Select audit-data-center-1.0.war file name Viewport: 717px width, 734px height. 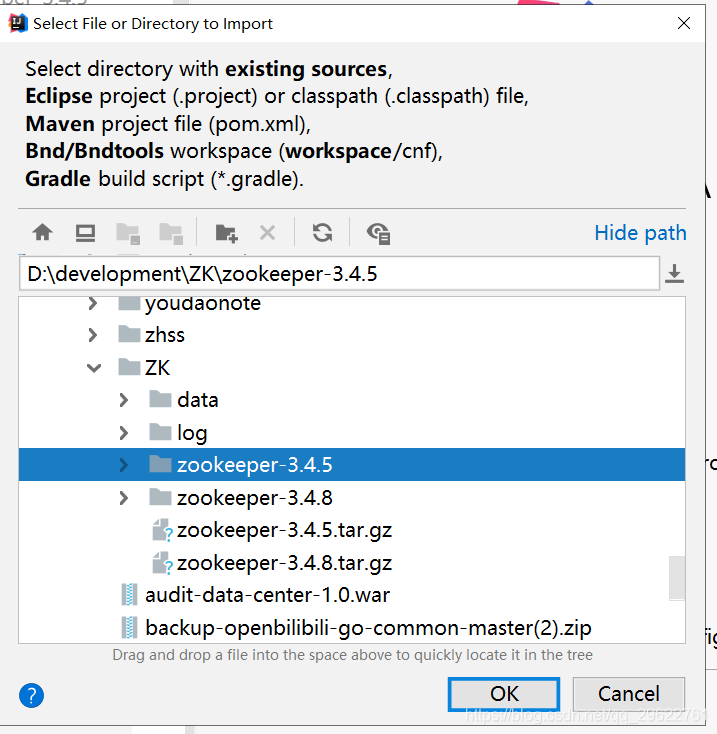click(x=267, y=595)
